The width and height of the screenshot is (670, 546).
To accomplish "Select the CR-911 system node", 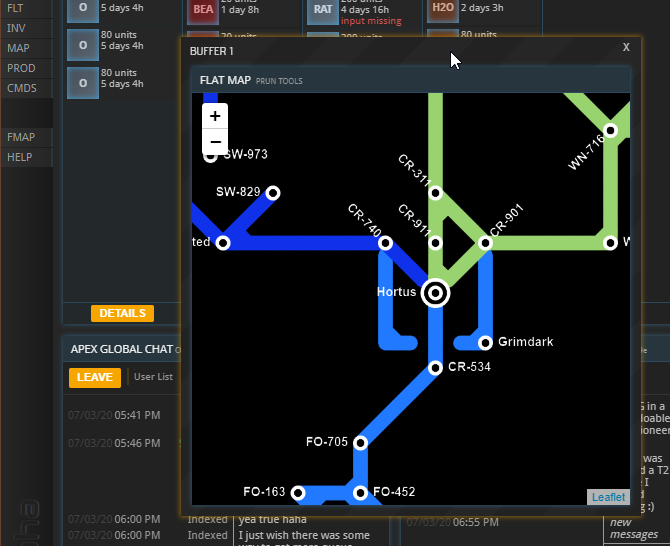I will [435, 243].
